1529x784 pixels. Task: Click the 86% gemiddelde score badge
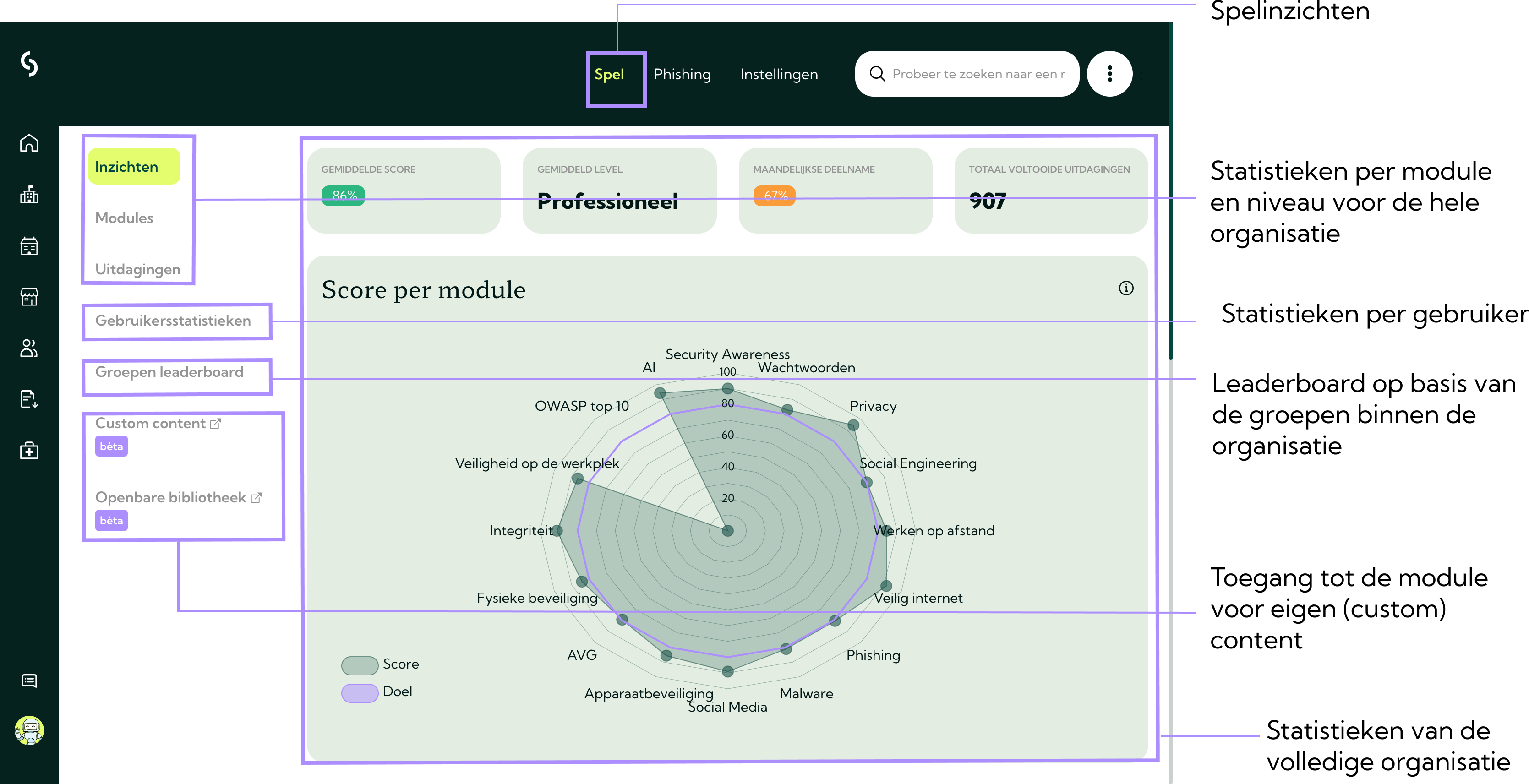click(x=343, y=195)
